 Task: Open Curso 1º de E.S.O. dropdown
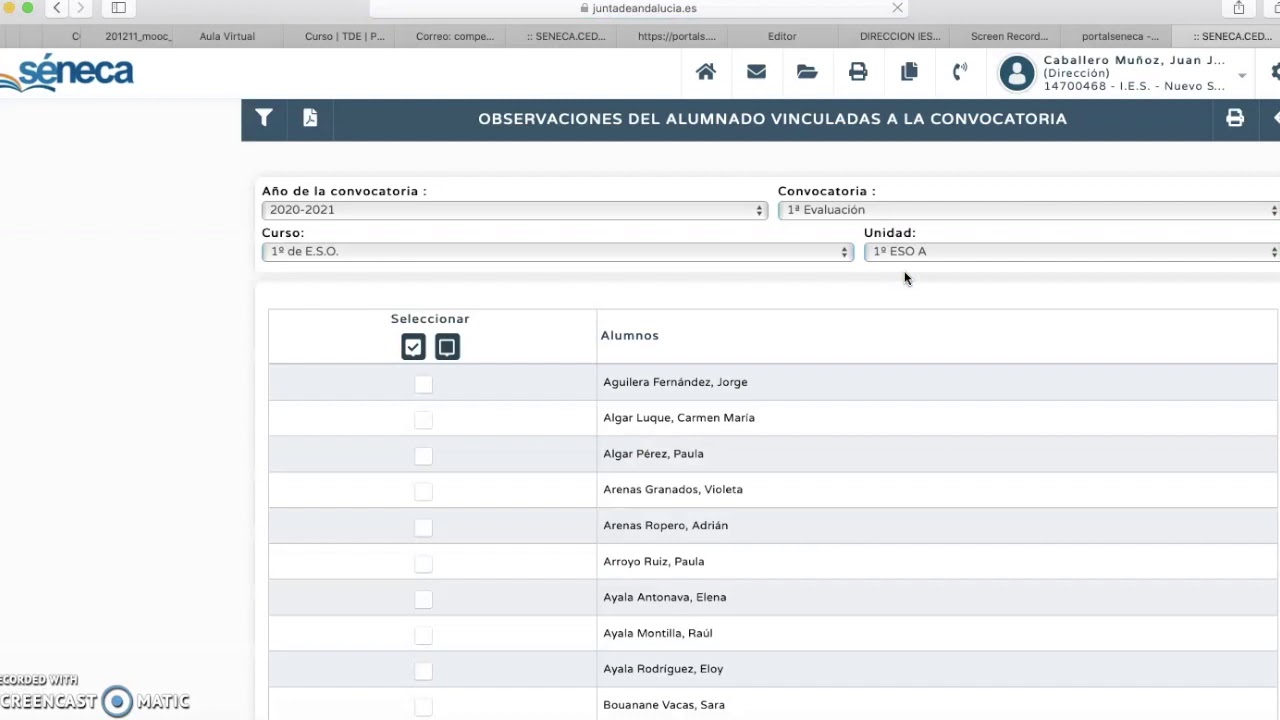click(557, 252)
